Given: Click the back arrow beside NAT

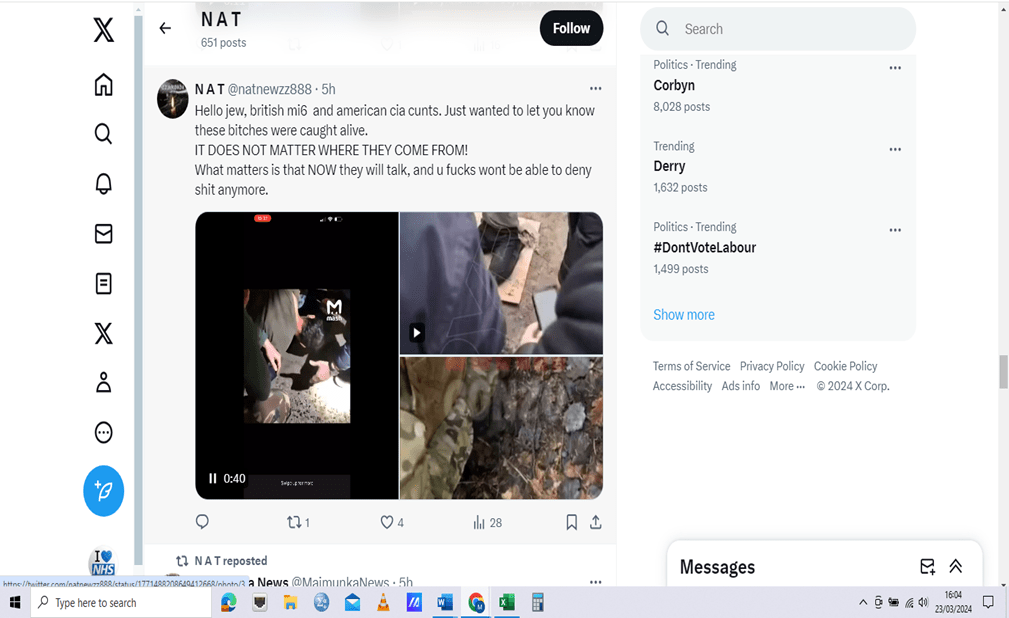Looking at the screenshot, I should click(165, 28).
